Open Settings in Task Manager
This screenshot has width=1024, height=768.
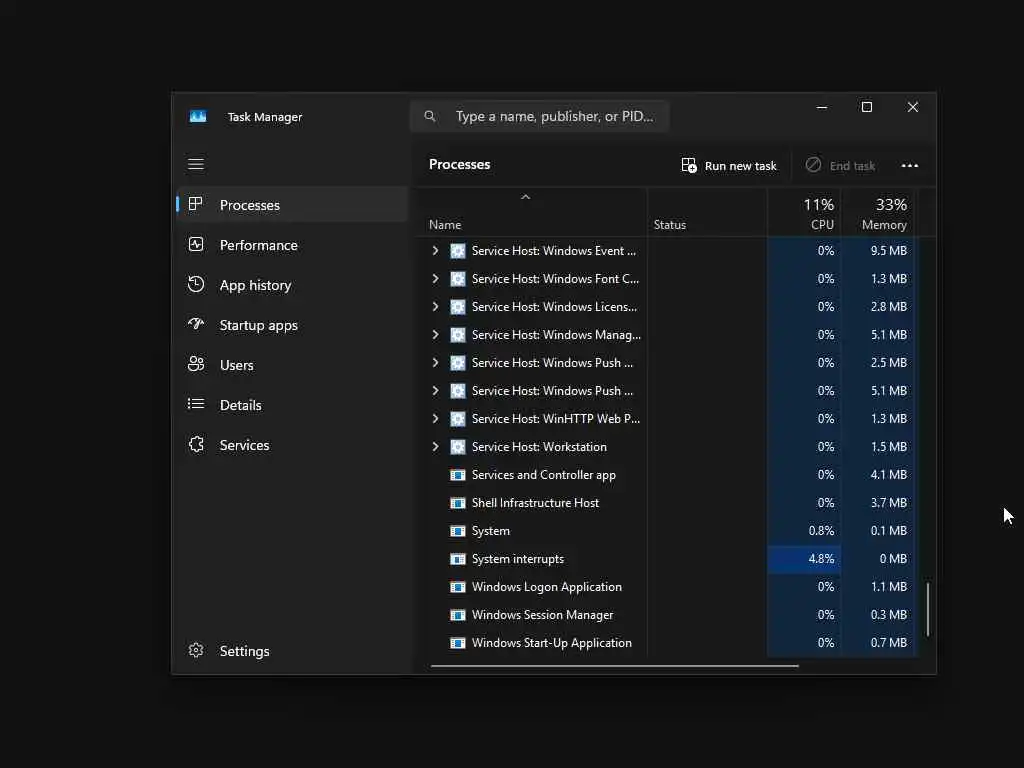293,650
